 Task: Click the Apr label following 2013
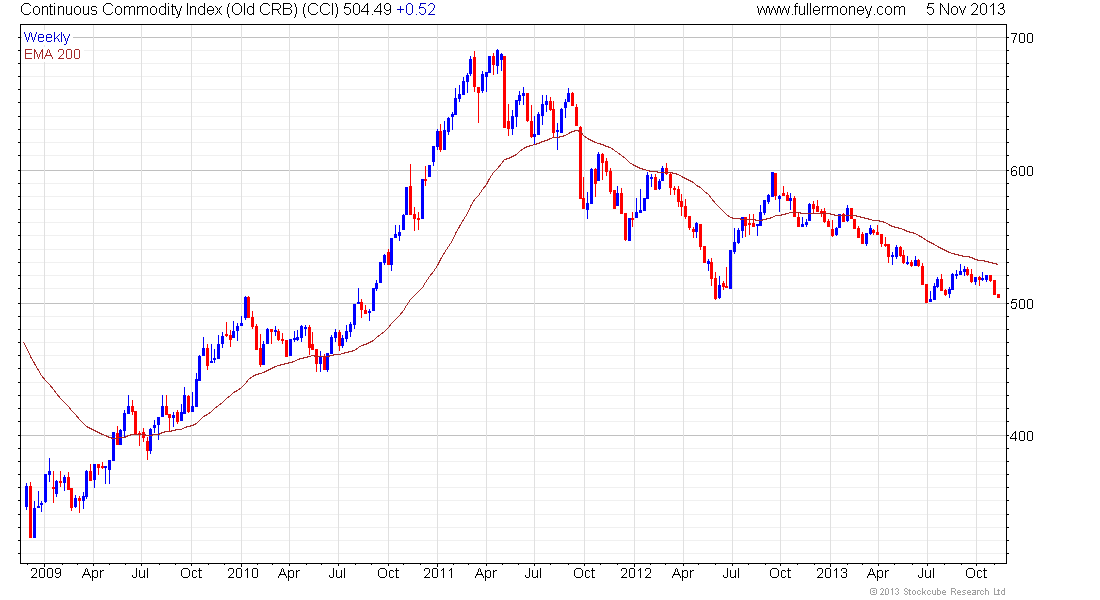point(878,573)
